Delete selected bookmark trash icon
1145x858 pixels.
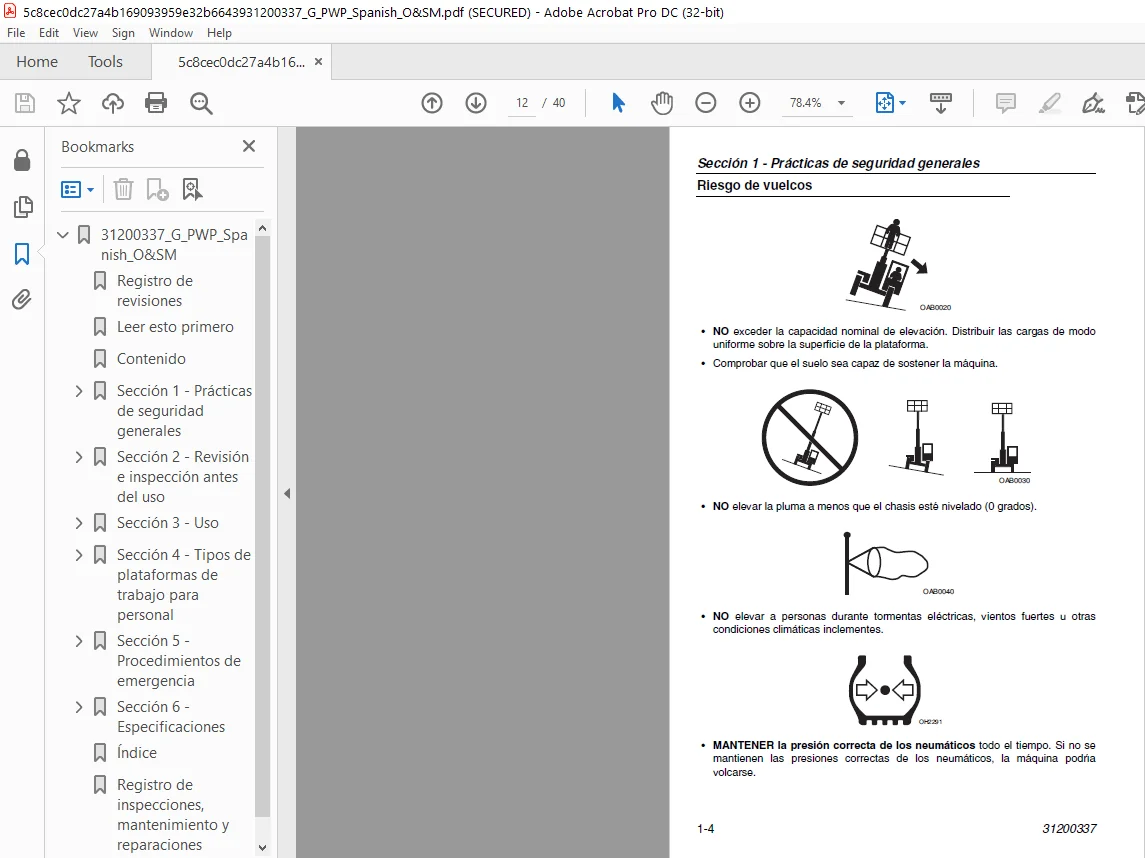(123, 190)
